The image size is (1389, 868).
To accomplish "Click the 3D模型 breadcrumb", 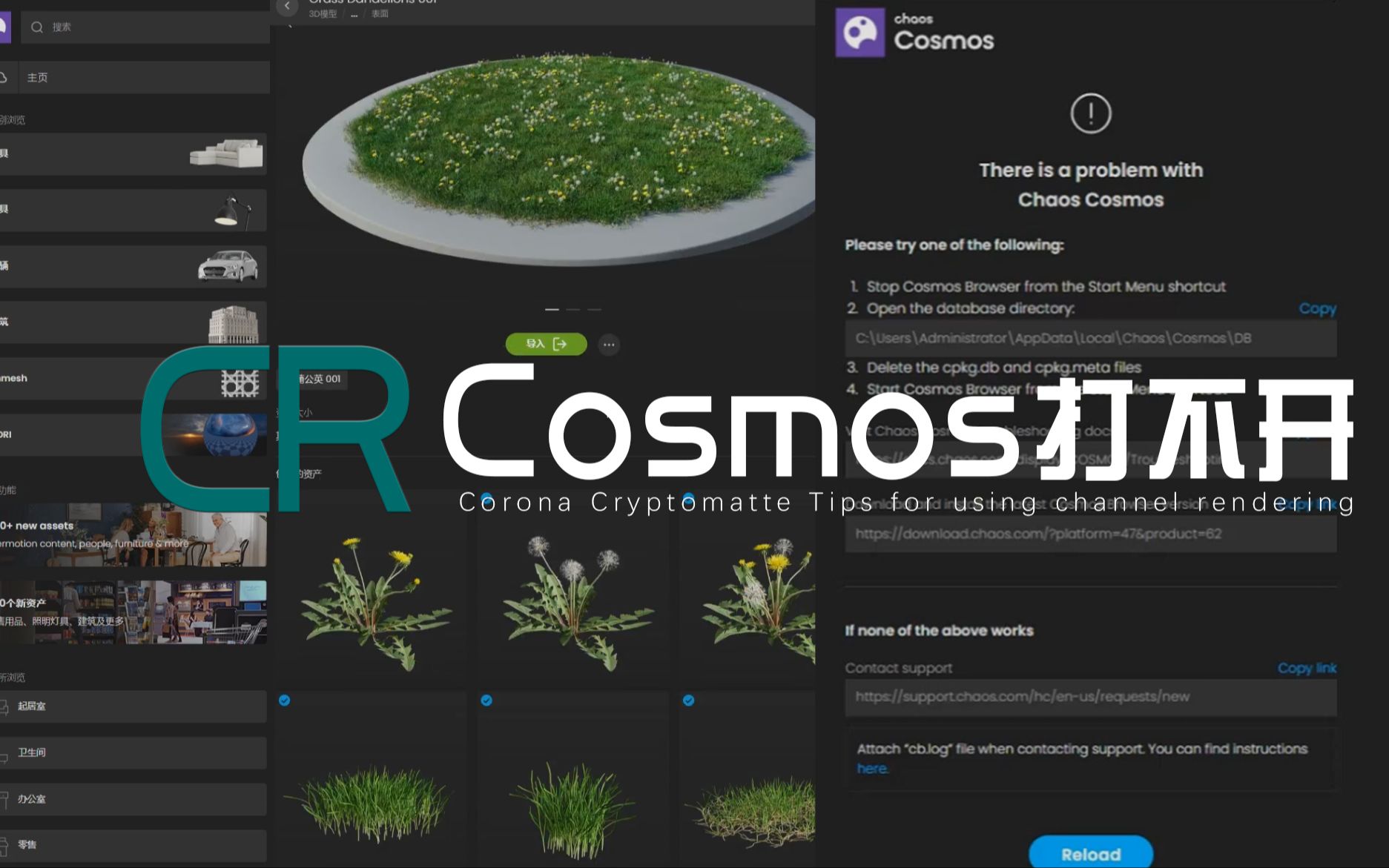I will (x=323, y=14).
